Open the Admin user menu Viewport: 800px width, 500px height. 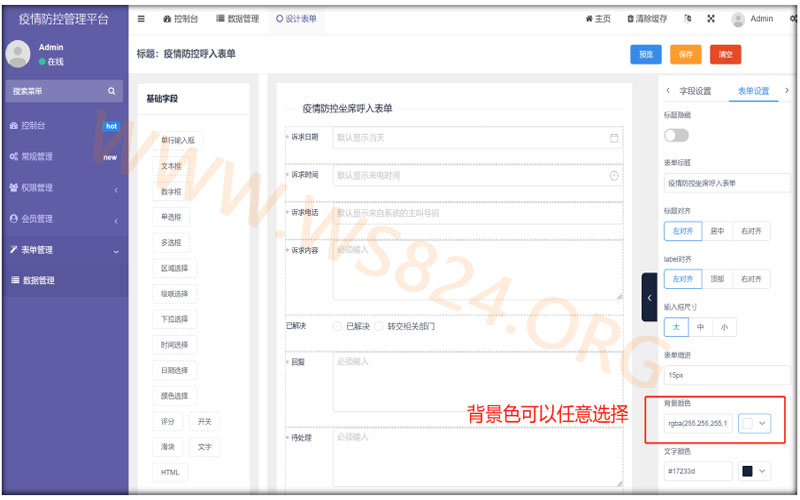pos(753,19)
